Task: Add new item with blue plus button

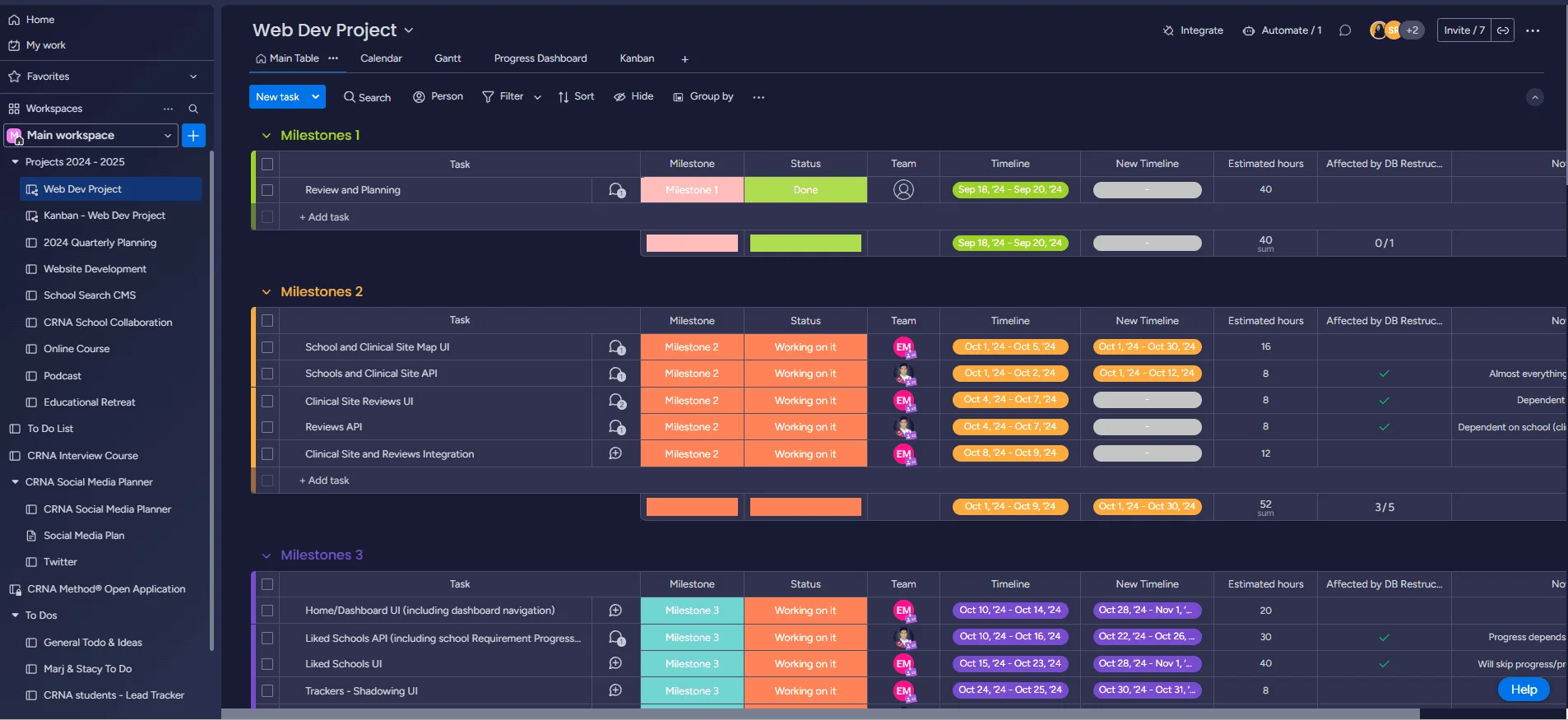Action: [193, 136]
